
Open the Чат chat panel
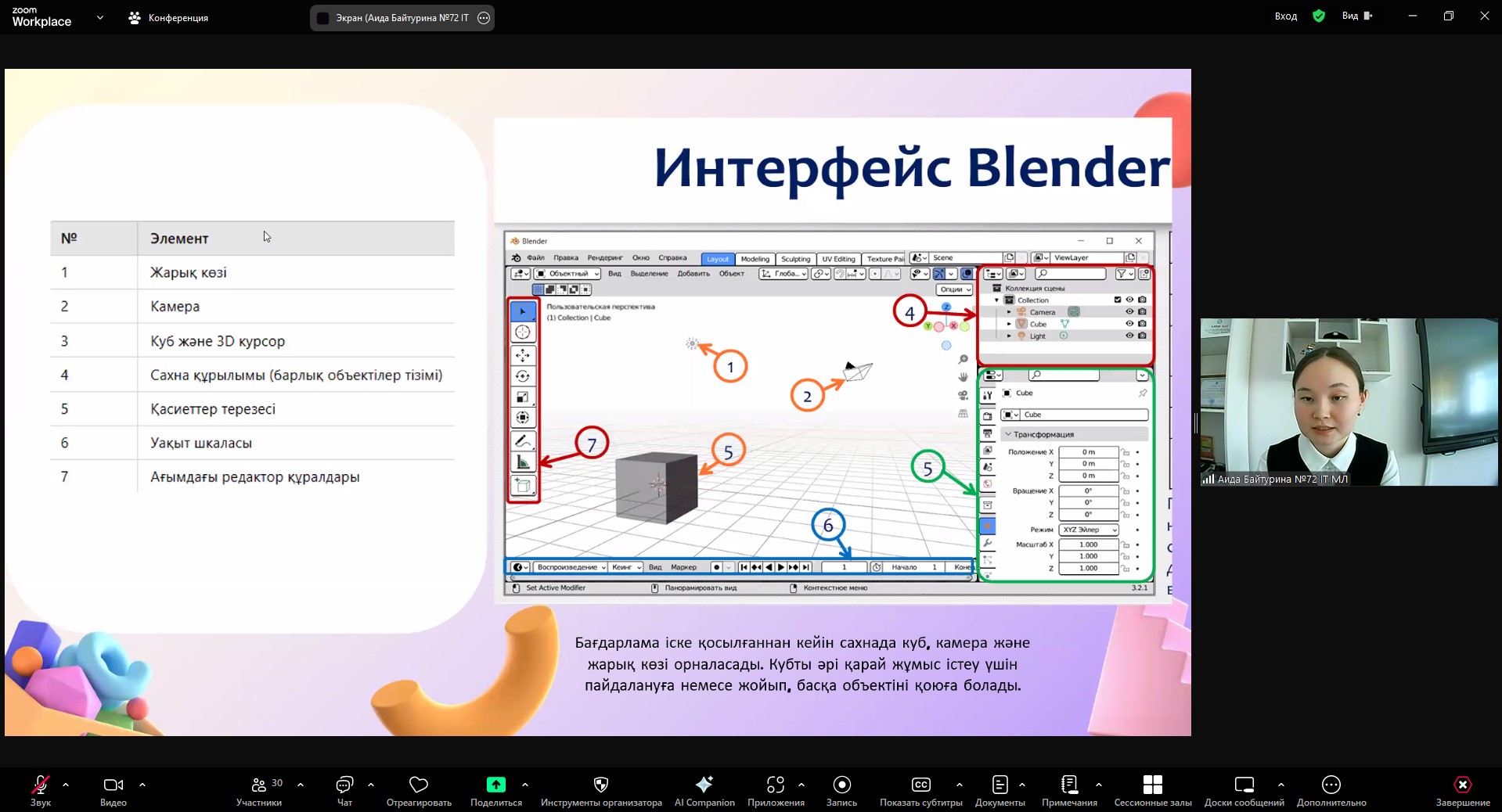344,785
